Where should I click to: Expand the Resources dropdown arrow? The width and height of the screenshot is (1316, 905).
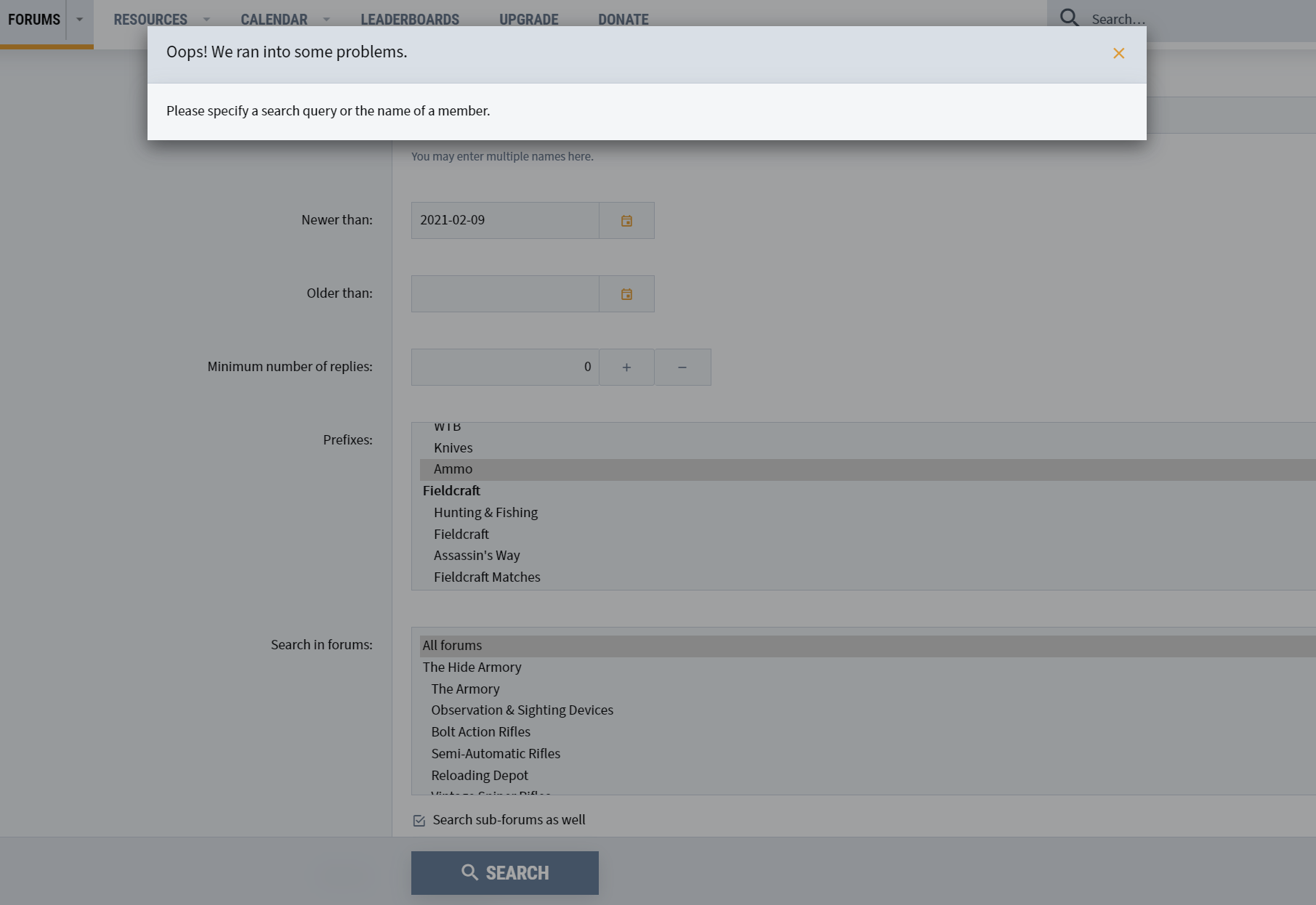coord(206,20)
